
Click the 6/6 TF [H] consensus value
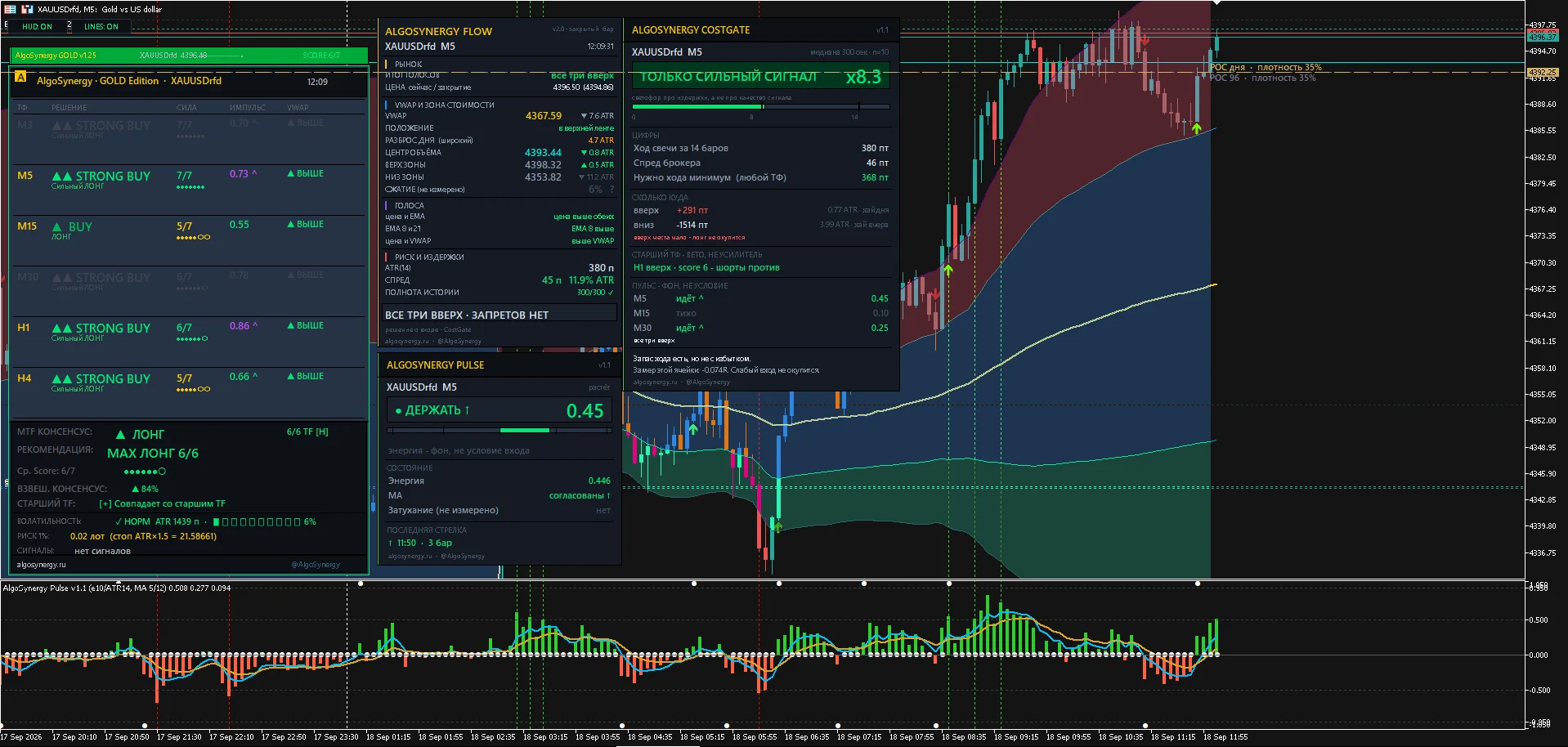307,432
